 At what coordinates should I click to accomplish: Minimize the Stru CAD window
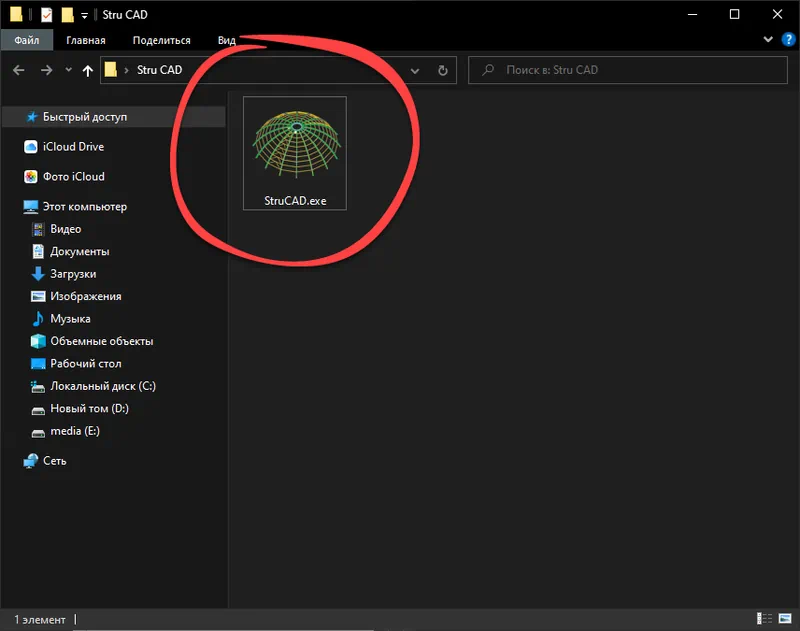[692, 14]
